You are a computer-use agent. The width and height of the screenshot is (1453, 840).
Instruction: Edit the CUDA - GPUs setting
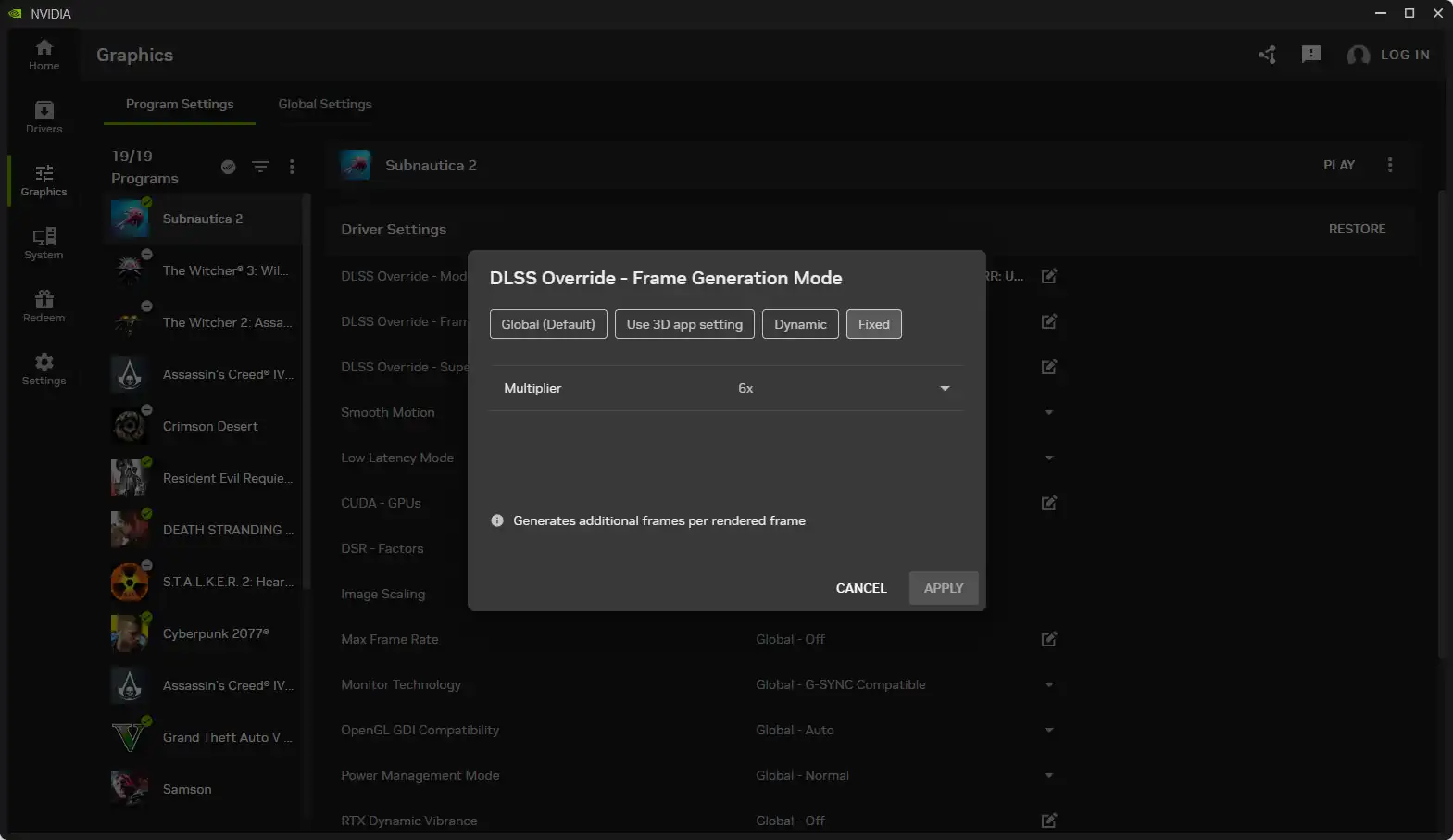(1048, 503)
